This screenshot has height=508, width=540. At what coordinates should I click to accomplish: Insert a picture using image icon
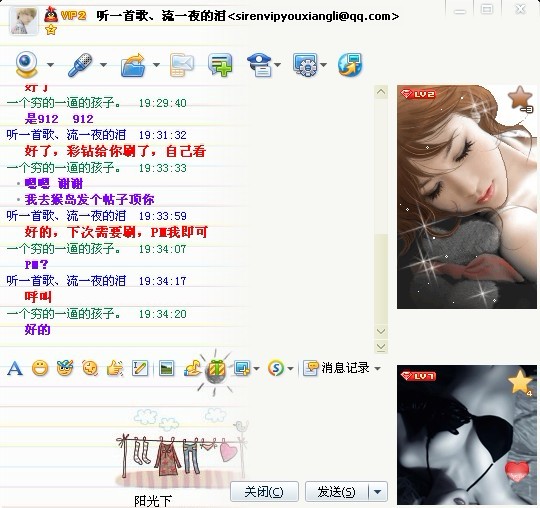pos(167,368)
